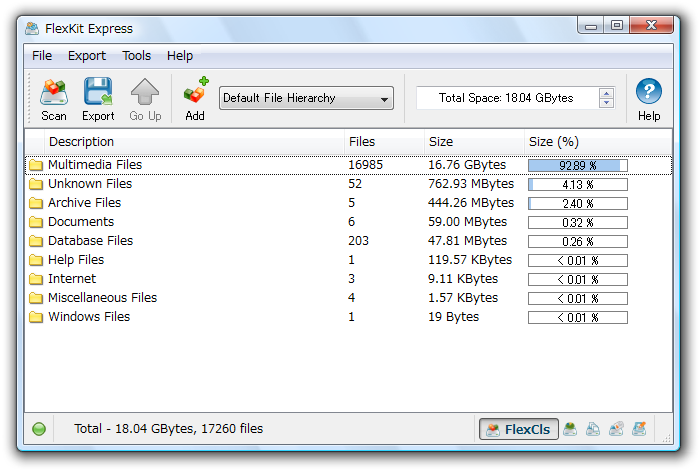The width and height of the screenshot is (700, 472).
Task: Click the green status indicator light
Action: [39, 429]
